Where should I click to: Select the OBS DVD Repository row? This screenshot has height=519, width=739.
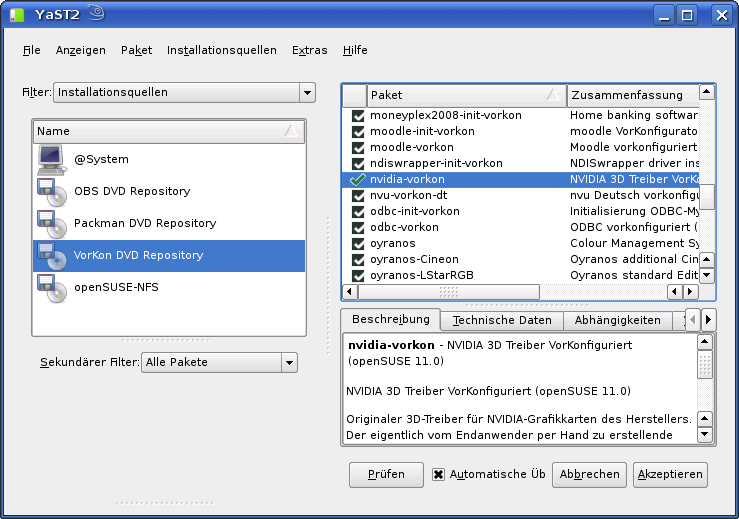coord(169,192)
